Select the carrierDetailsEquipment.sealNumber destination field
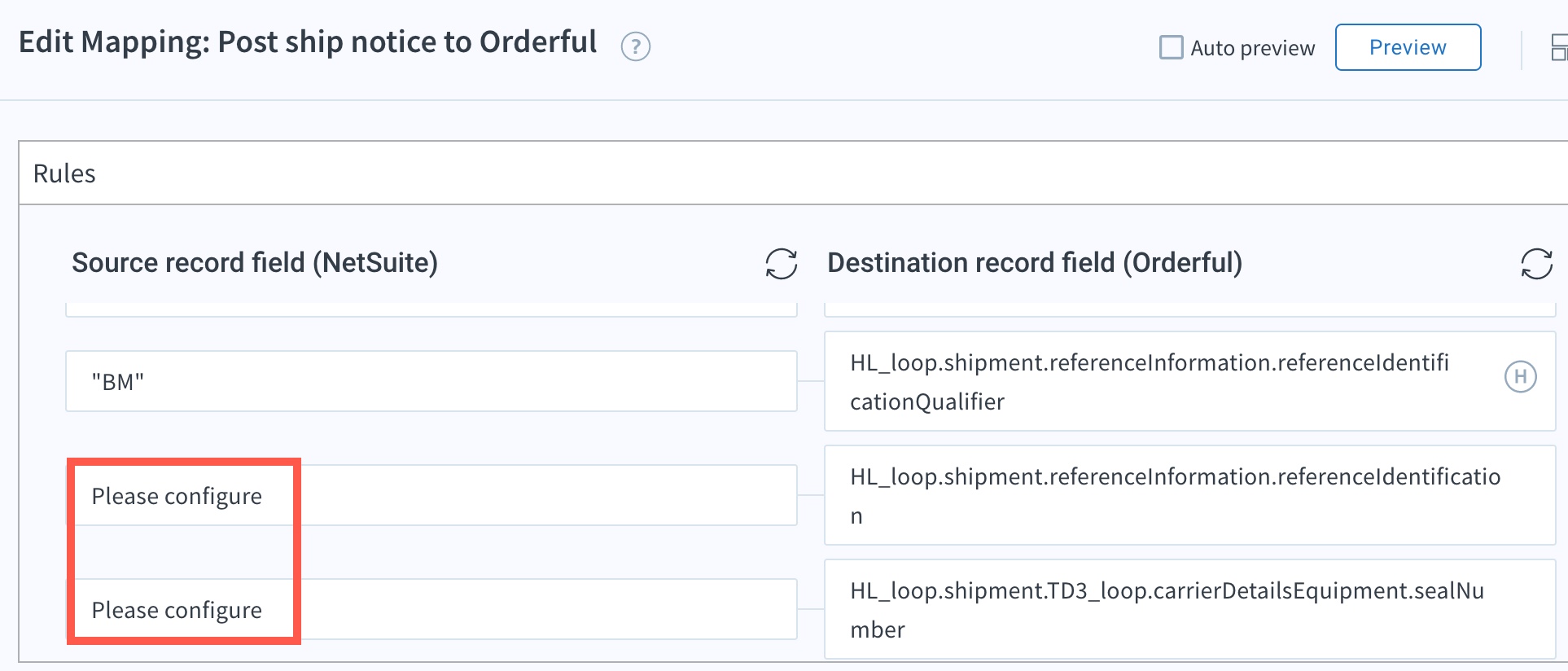1568x671 pixels. (1189, 609)
